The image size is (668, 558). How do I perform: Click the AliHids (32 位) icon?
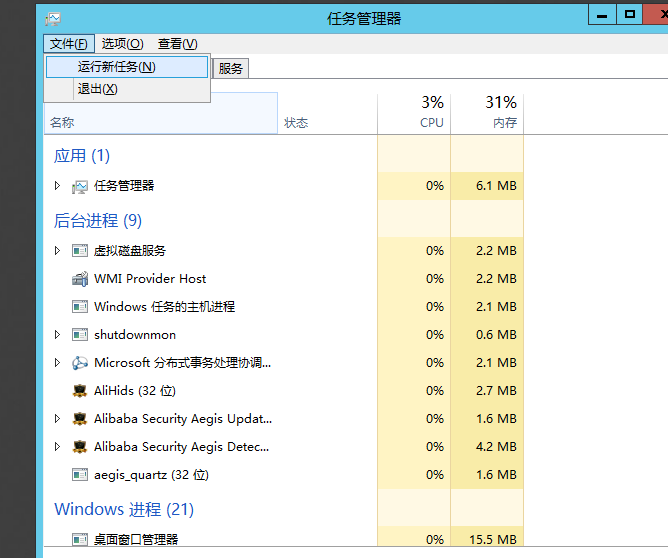[80, 391]
